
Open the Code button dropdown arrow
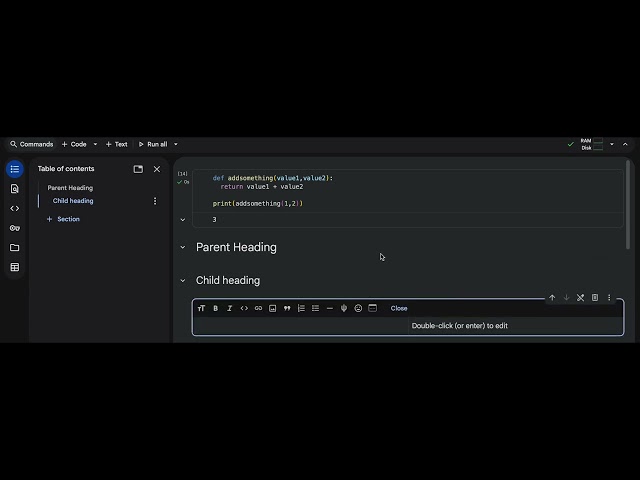(96, 144)
